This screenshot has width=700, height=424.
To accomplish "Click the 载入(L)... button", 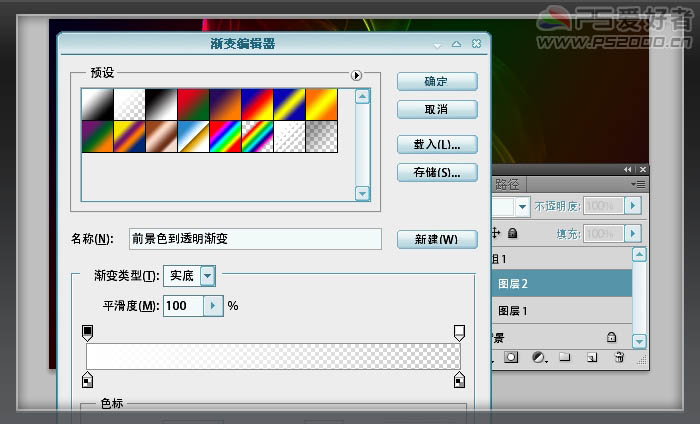I will pos(436,145).
